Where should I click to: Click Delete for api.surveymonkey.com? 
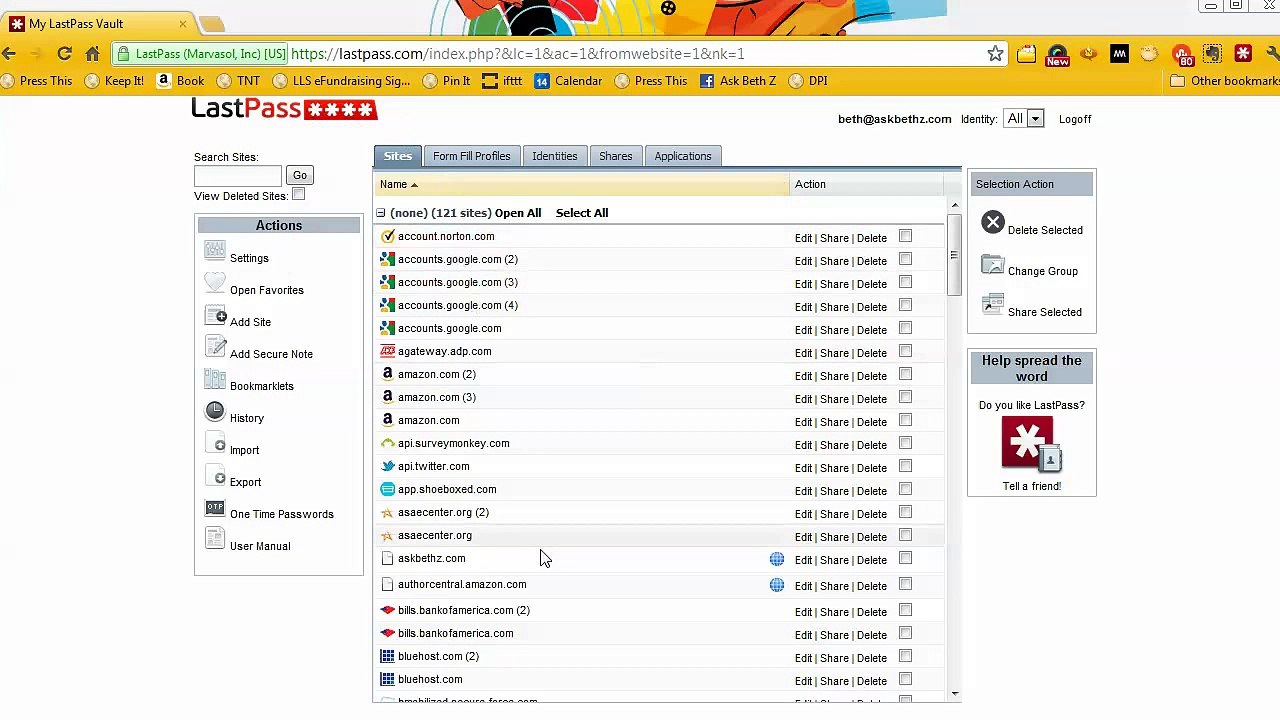point(871,445)
